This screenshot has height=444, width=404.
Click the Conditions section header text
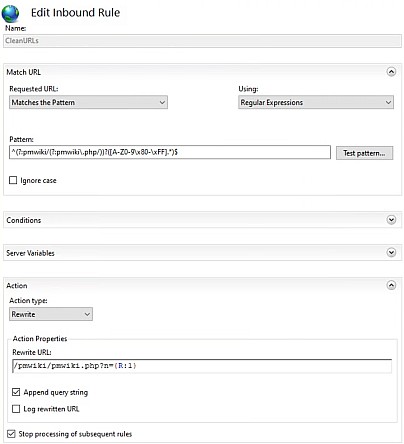tap(24, 220)
